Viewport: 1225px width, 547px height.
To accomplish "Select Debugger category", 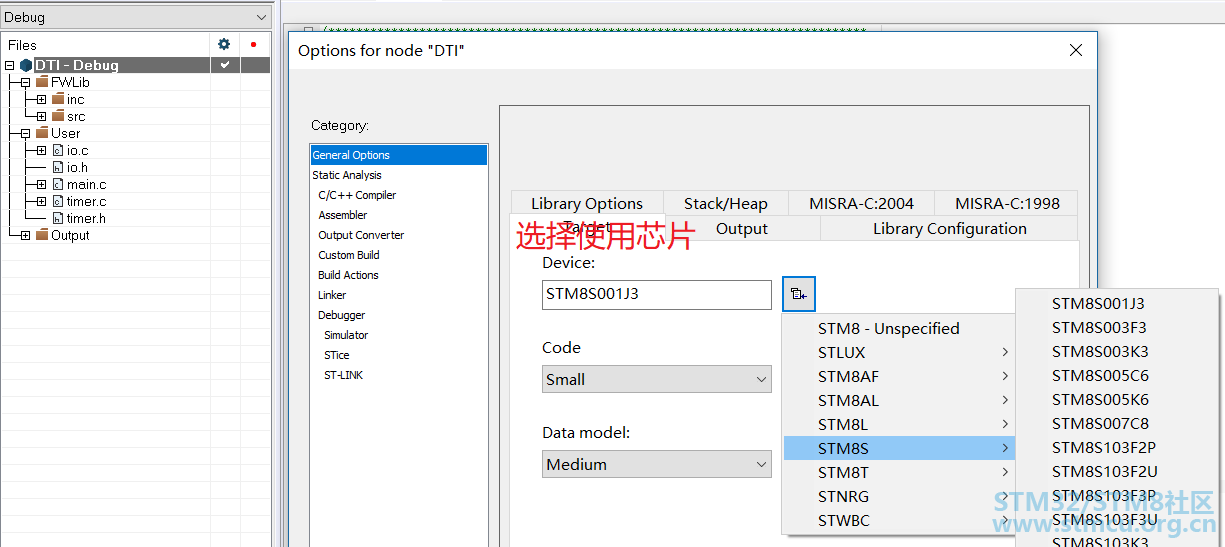I will [342, 315].
